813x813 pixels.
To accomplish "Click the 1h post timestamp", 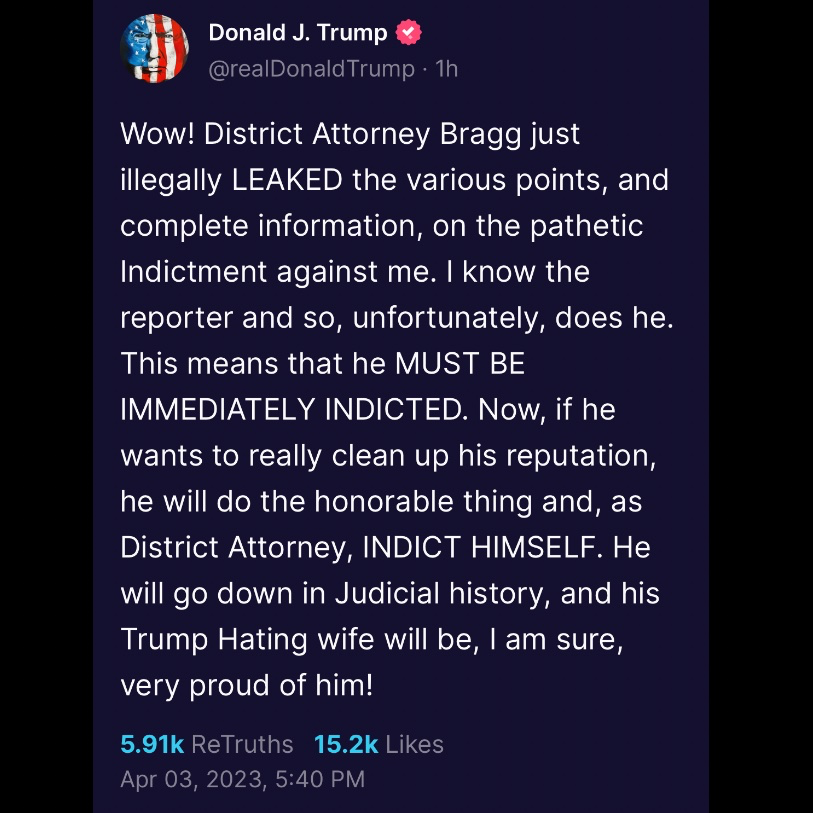I will coord(446,69).
